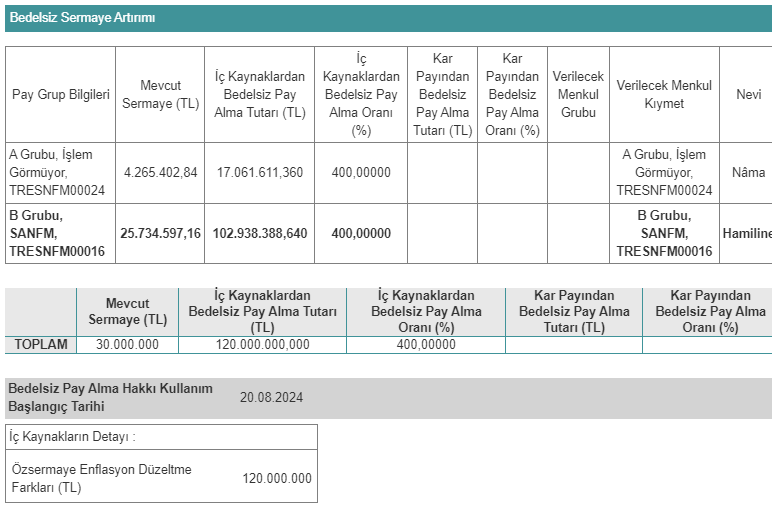Select the 20.08.2024 start date value

coord(271,397)
